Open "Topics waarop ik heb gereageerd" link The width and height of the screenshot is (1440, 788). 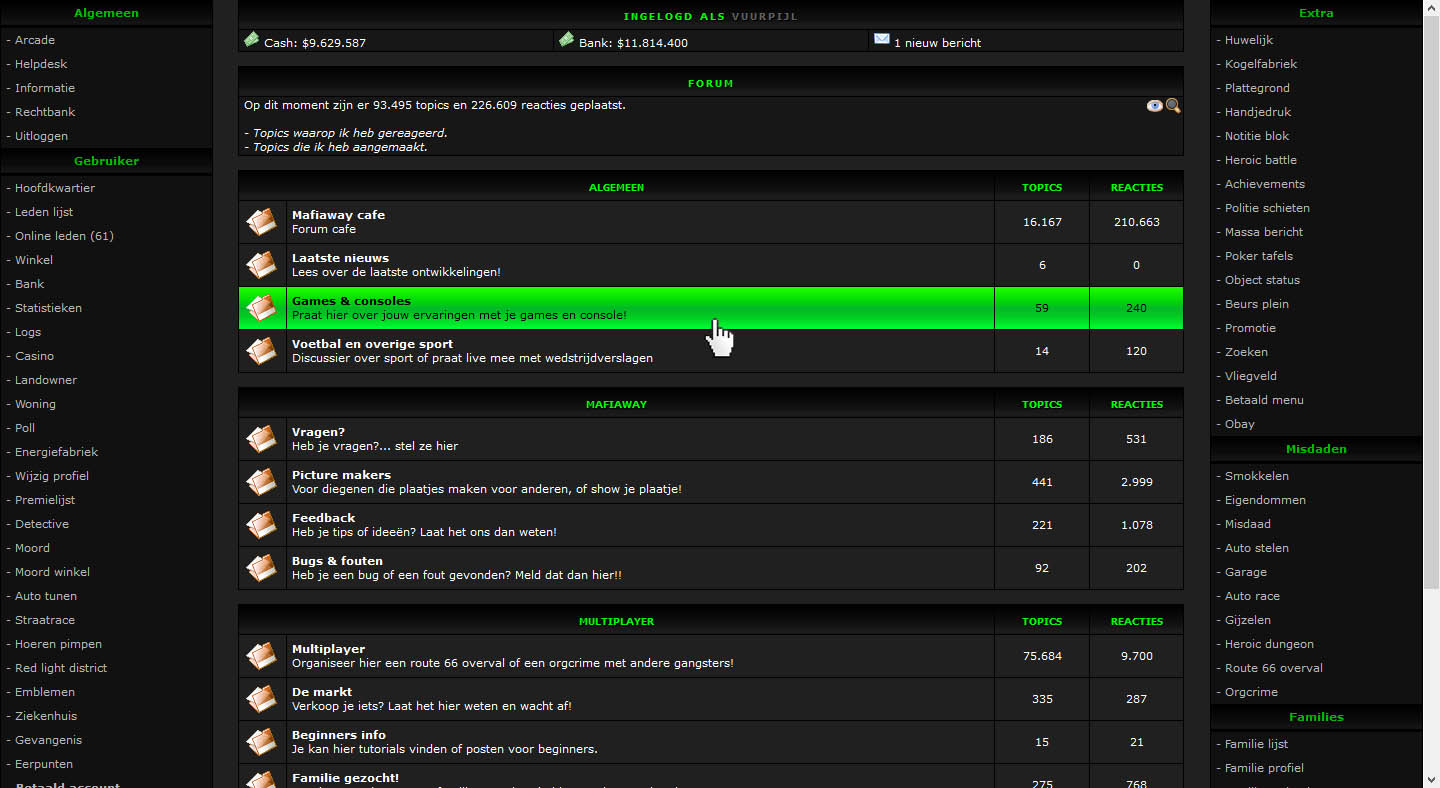350,133
